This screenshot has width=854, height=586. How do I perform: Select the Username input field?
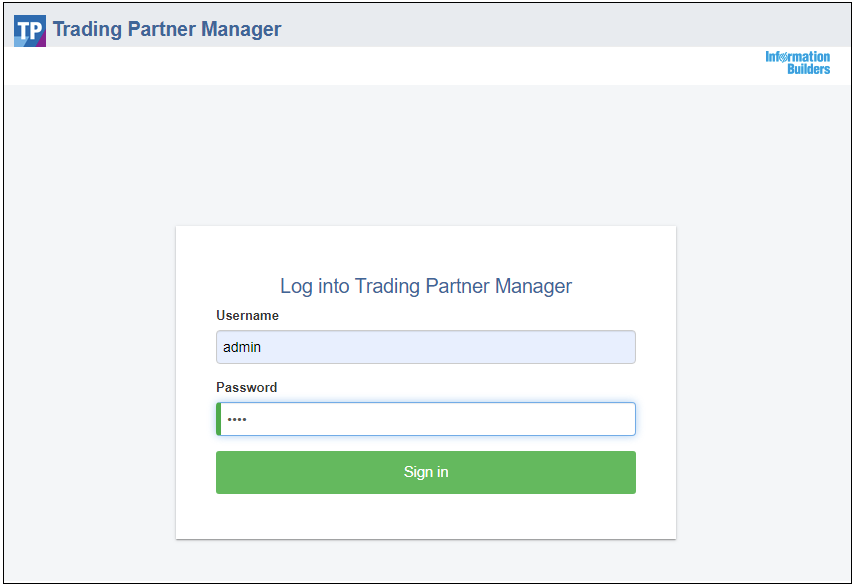click(x=426, y=347)
